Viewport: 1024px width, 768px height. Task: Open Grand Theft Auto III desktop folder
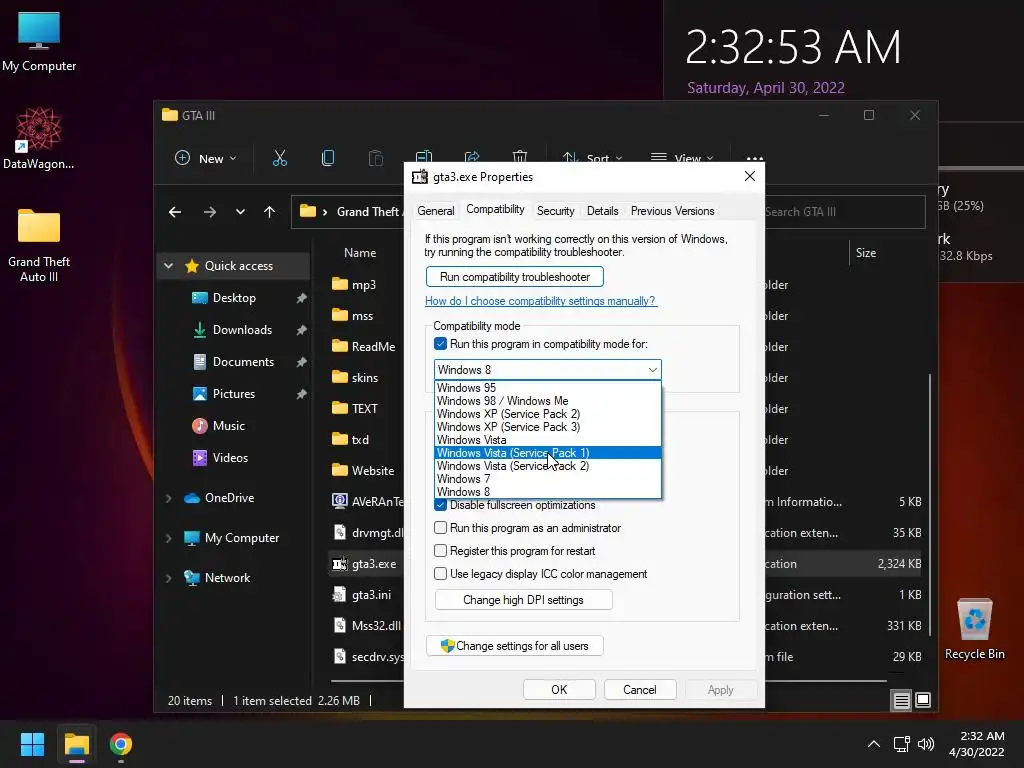click(39, 245)
